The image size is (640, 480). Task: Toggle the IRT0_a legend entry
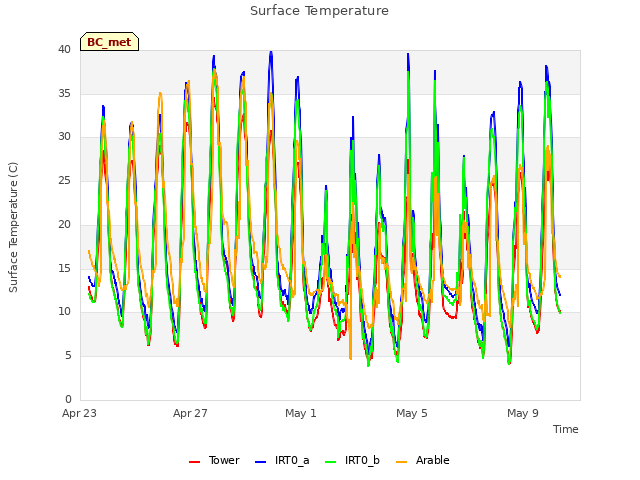pos(282,460)
